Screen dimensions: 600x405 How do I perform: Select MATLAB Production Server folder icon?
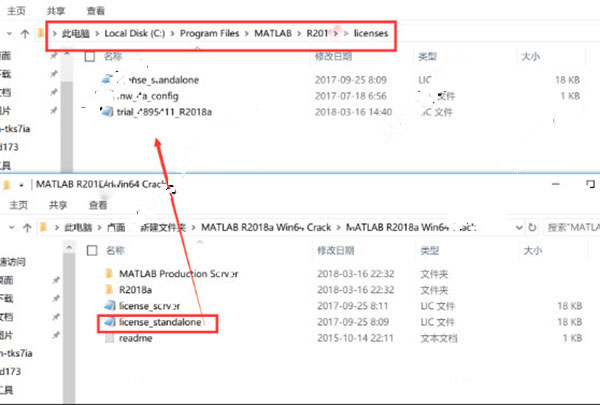tap(109, 273)
